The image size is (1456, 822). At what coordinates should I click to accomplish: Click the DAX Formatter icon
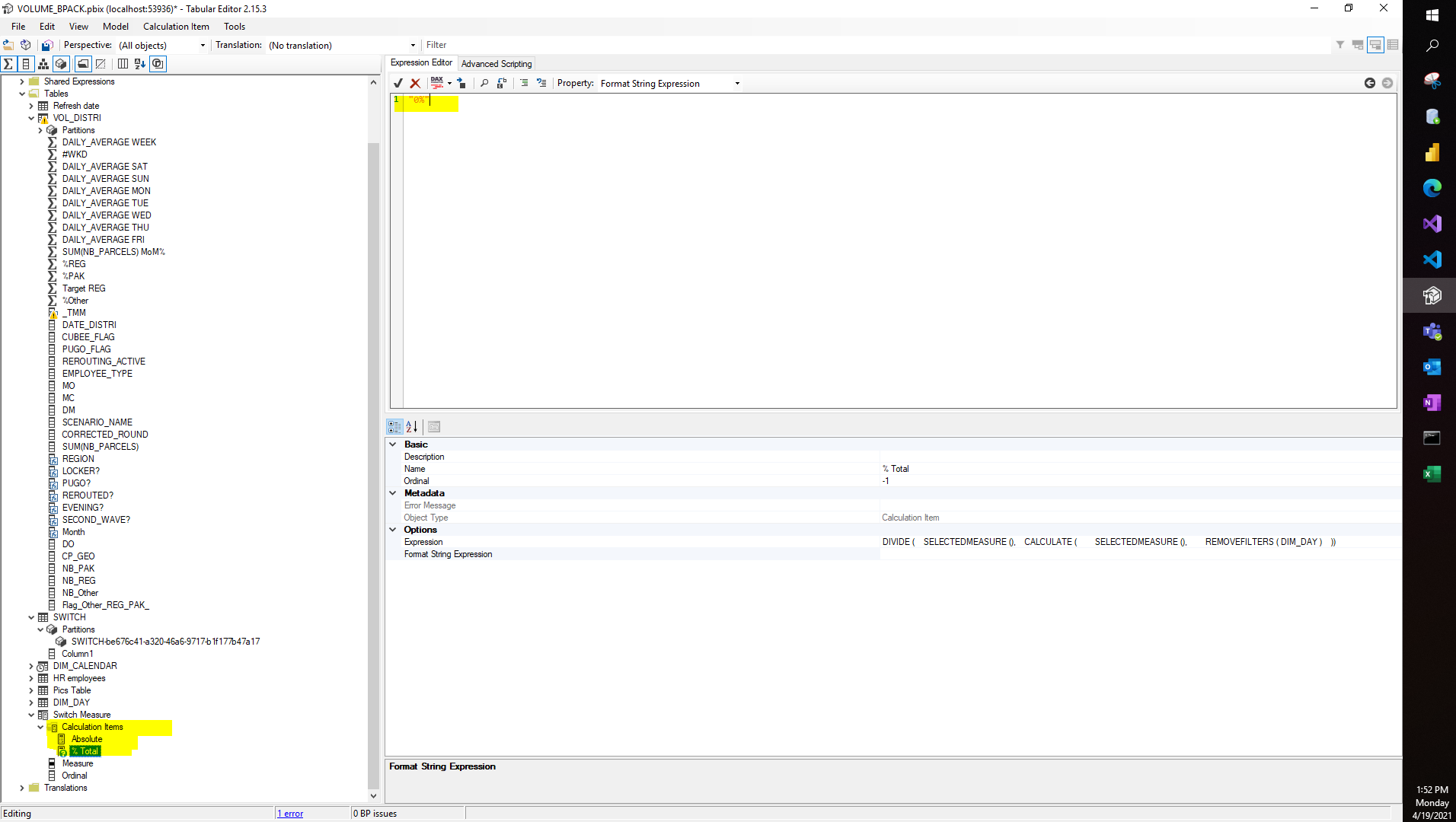[436, 82]
